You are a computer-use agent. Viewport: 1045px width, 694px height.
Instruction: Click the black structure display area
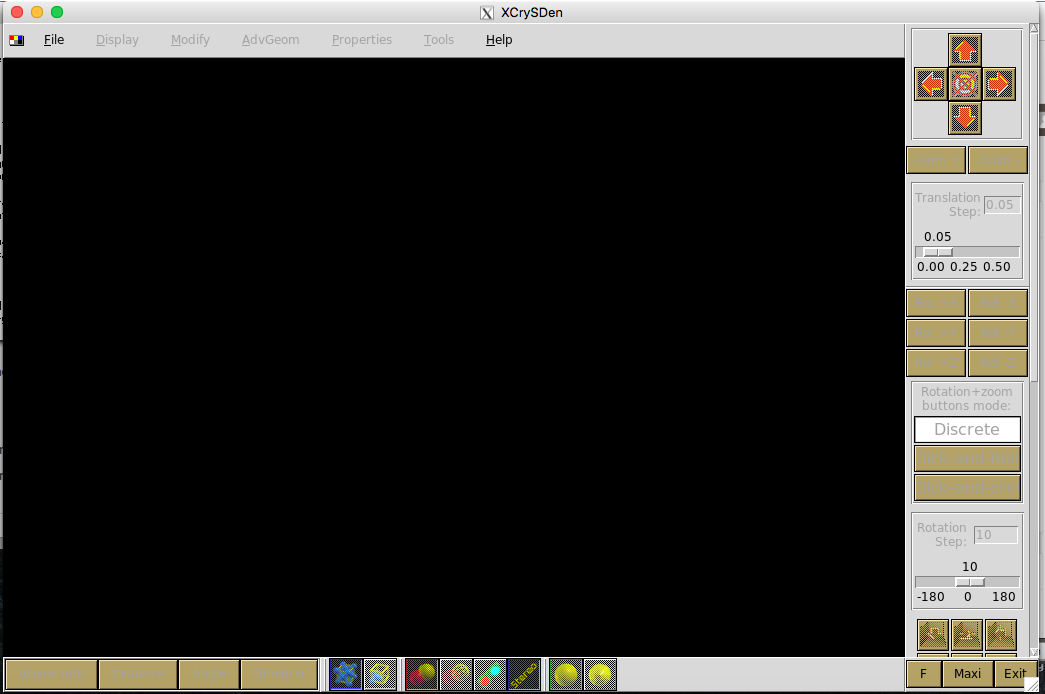pos(453,357)
